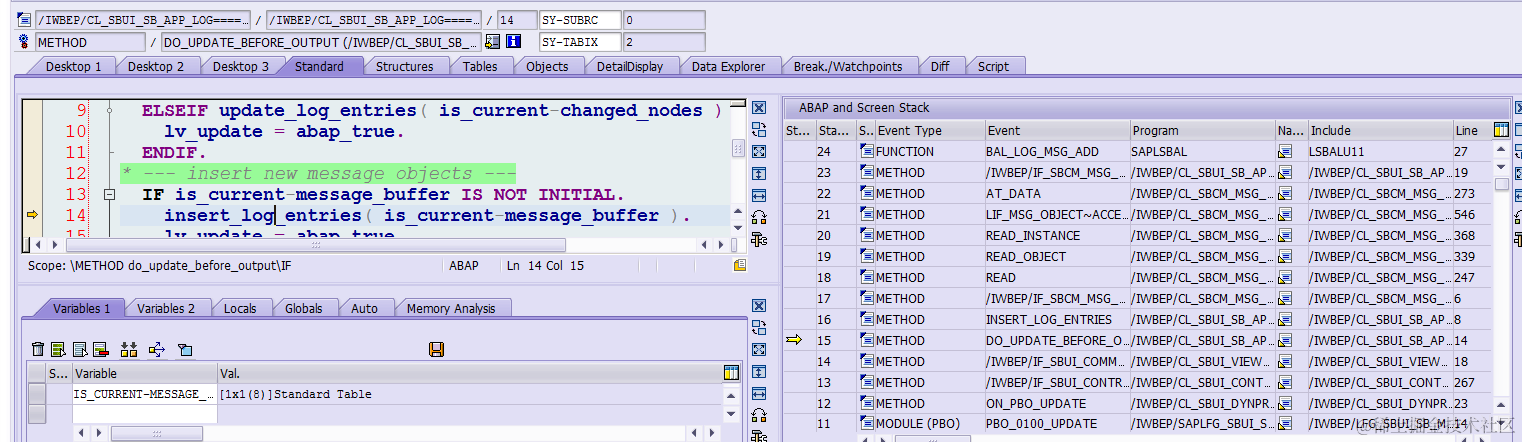Screen dimensions: 1522x442
Task: Open the Tables tab
Action: point(479,66)
